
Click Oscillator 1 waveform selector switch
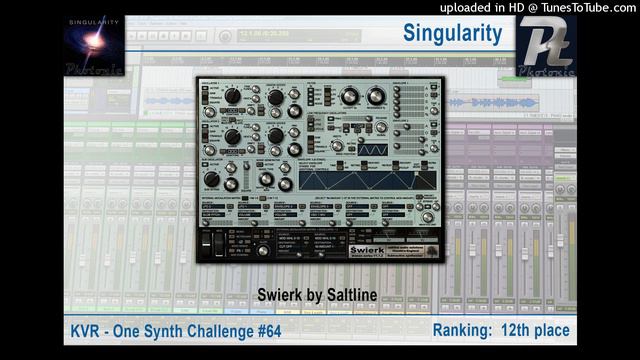point(205,97)
